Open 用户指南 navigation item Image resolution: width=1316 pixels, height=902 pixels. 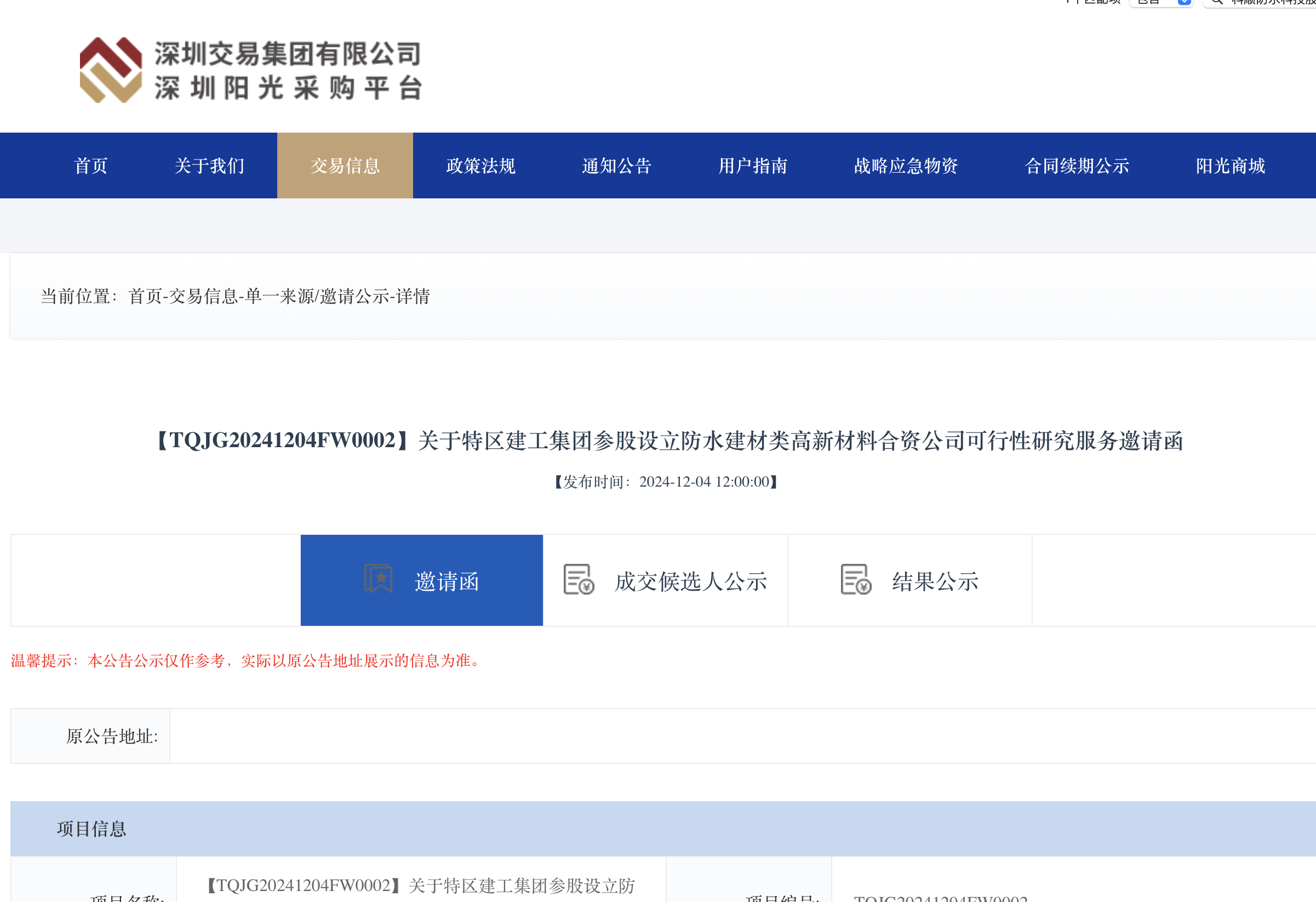[x=753, y=166]
